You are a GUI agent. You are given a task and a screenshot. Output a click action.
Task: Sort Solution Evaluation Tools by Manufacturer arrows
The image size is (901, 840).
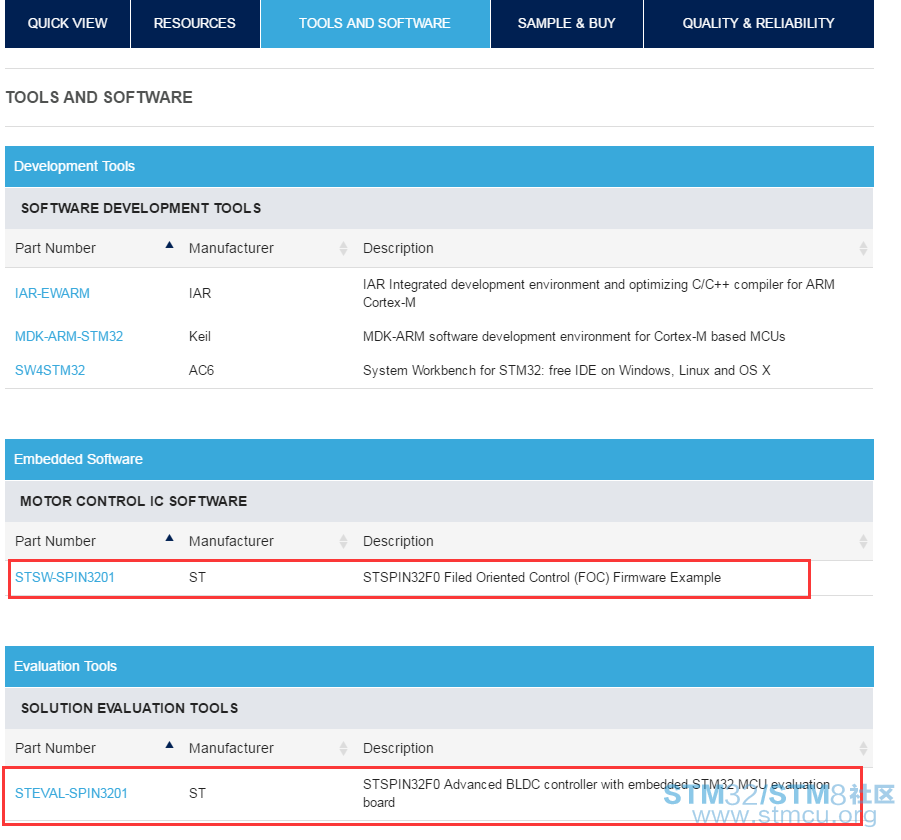click(x=344, y=748)
